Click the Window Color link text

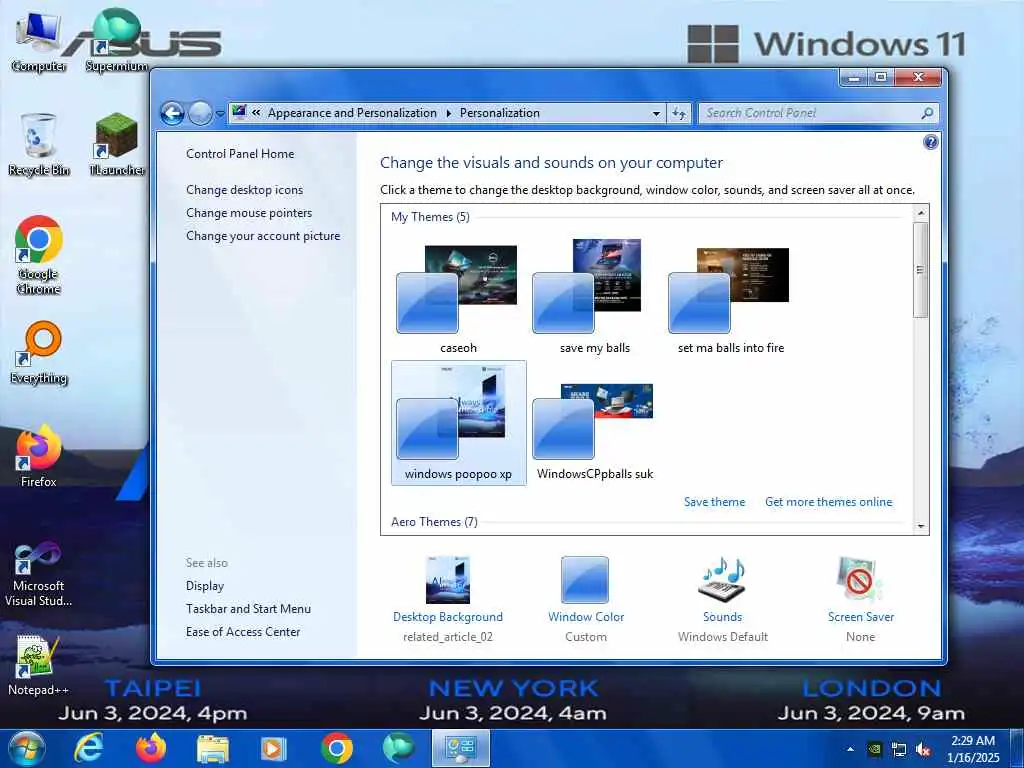click(x=586, y=617)
